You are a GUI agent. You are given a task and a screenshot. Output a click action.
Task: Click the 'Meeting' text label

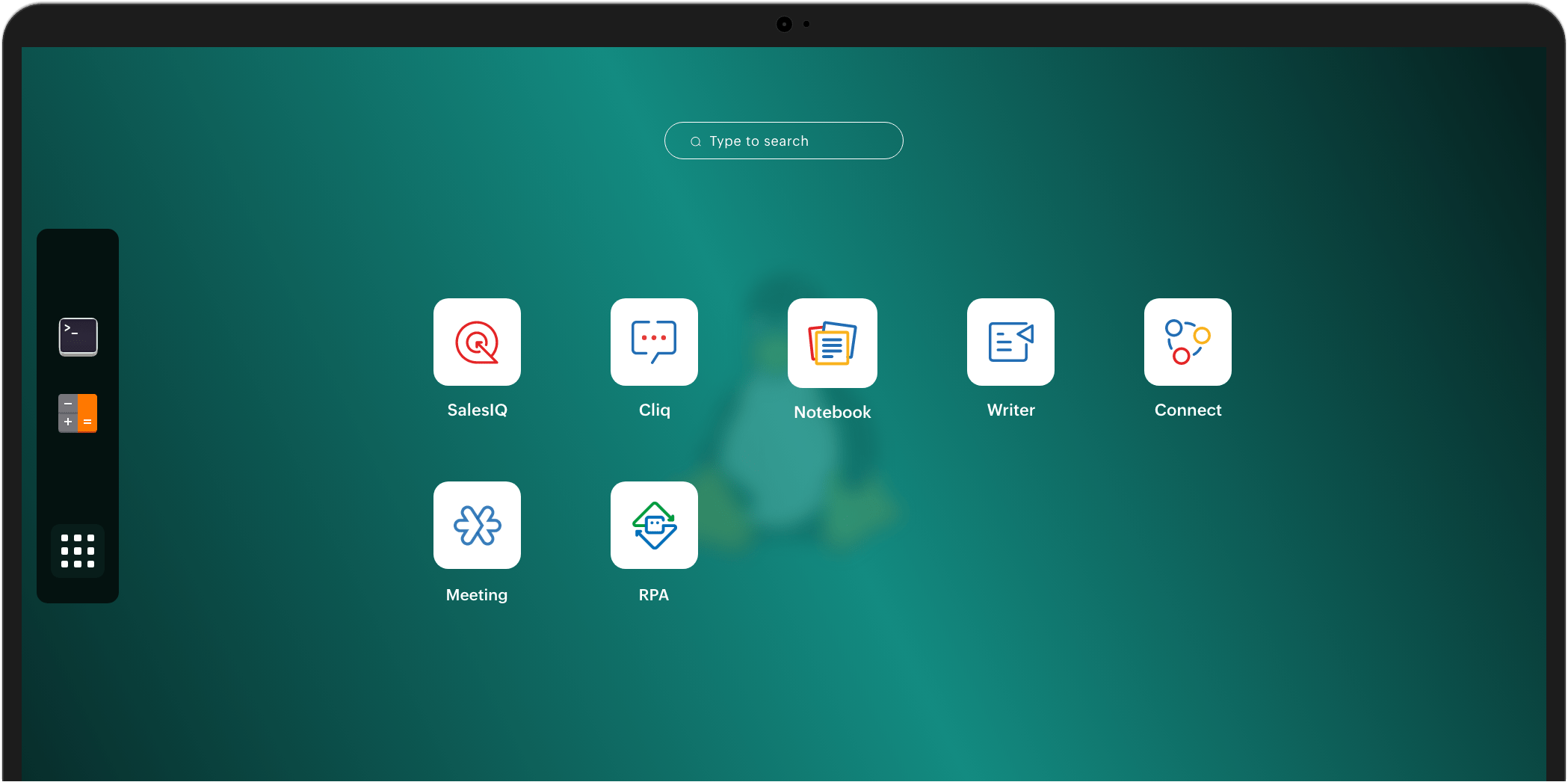tap(477, 595)
